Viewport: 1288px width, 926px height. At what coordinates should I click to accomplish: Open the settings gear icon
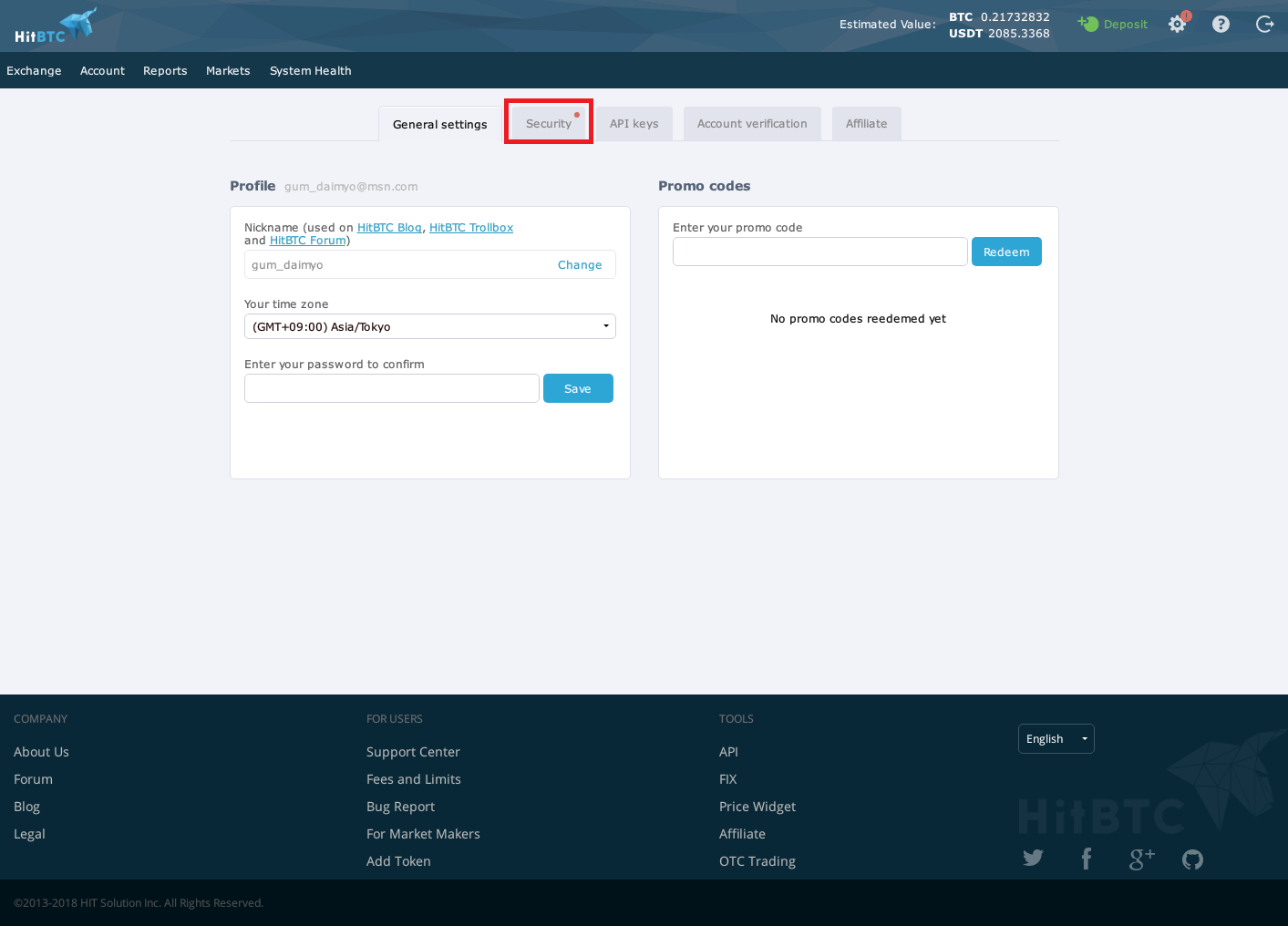(x=1178, y=25)
